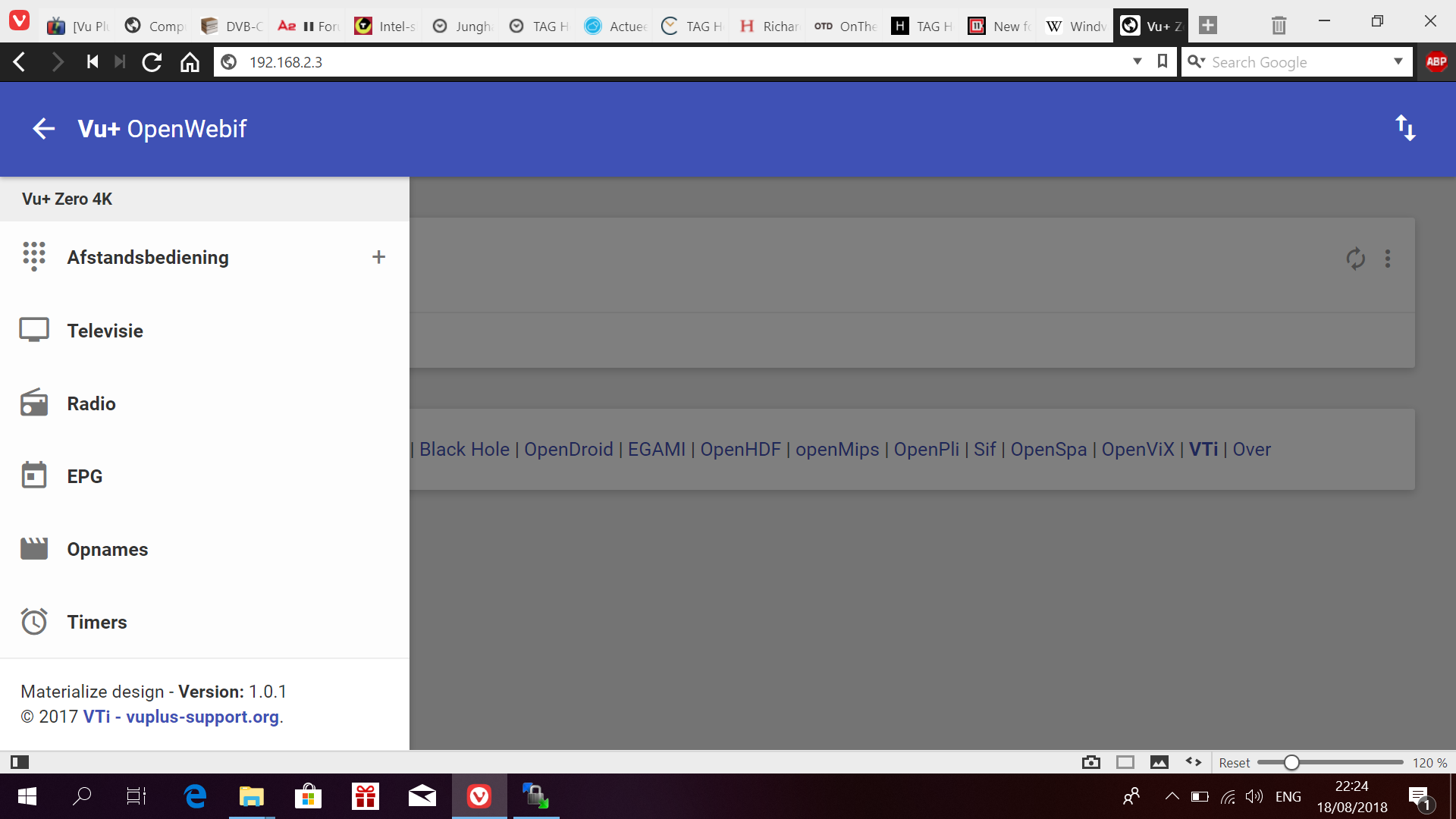
Task: Open address bar history dropdown arrow
Action: (x=1137, y=61)
